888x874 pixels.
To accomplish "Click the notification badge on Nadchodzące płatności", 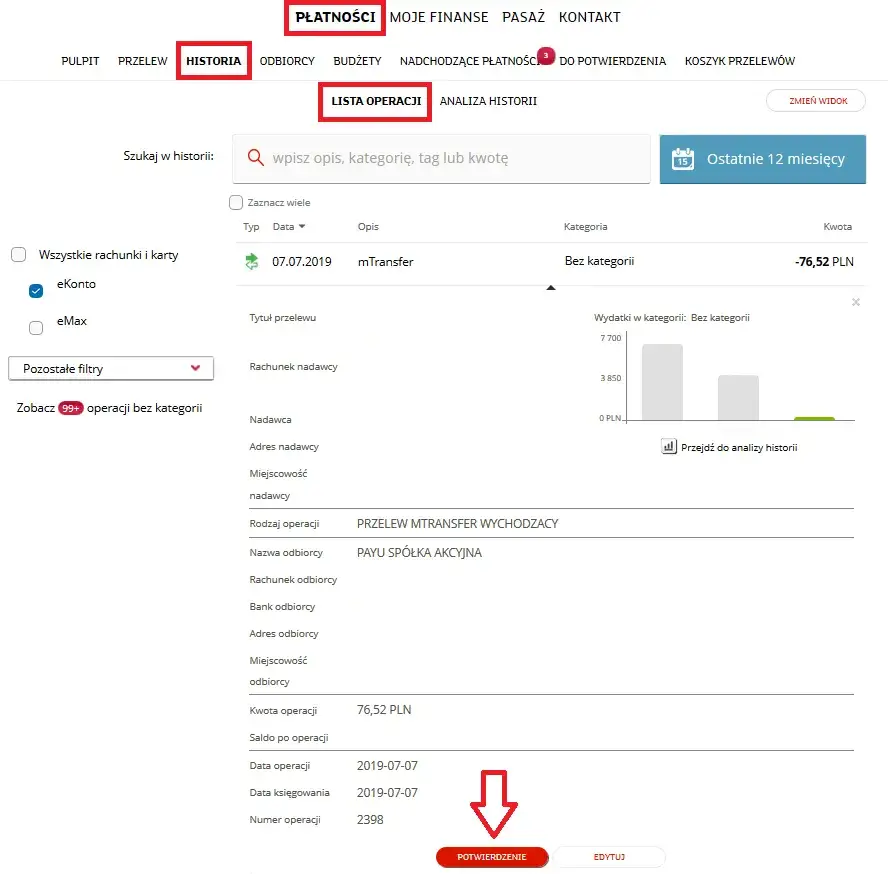I will tap(545, 56).
